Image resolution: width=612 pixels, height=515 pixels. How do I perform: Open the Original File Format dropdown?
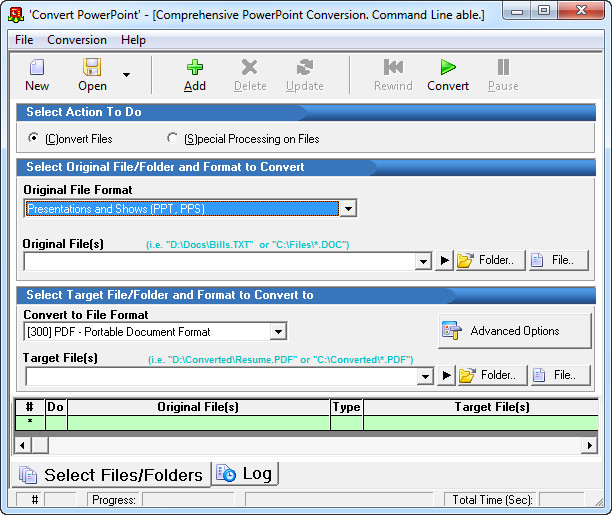(x=348, y=208)
